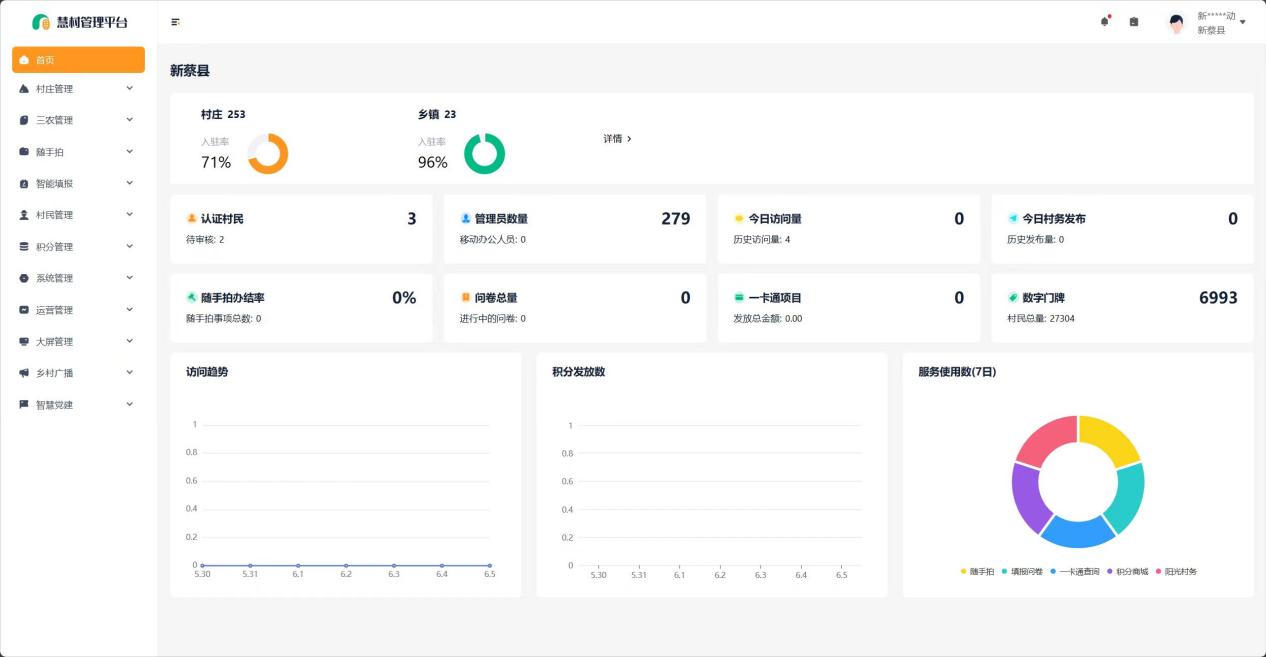
Task: Click the 随手拍 camera icon in sidebar
Action: point(24,152)
